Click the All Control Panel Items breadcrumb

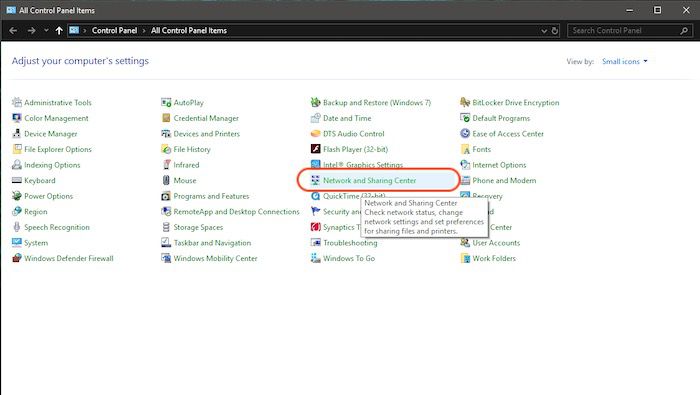point(189,30)
